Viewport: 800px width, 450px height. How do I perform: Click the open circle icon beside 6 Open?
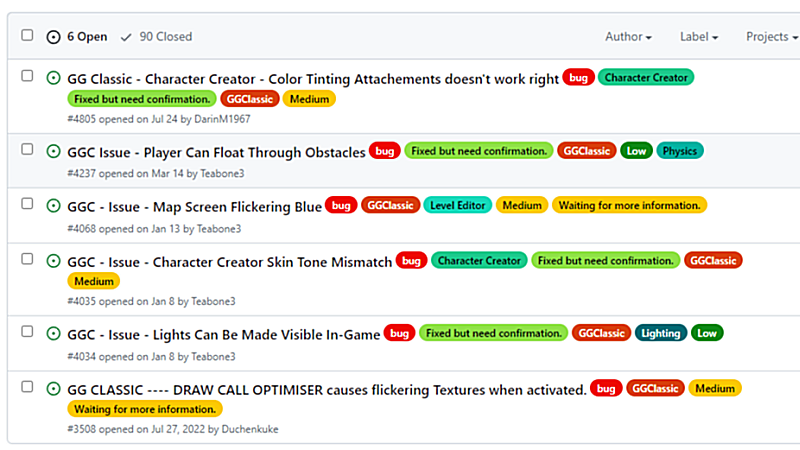[x=54, y=37]
